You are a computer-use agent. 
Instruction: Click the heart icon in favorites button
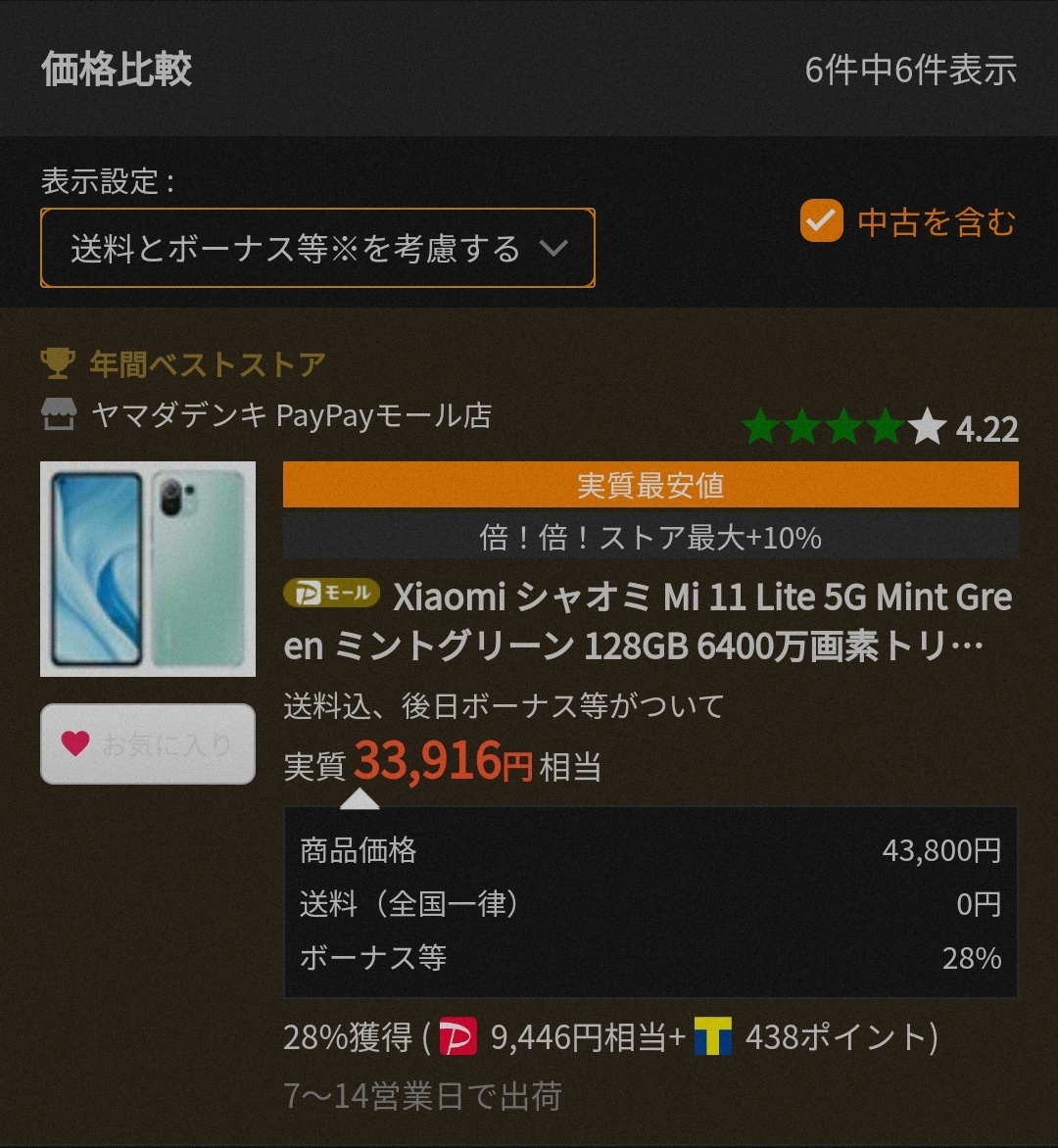coord(75,743)
